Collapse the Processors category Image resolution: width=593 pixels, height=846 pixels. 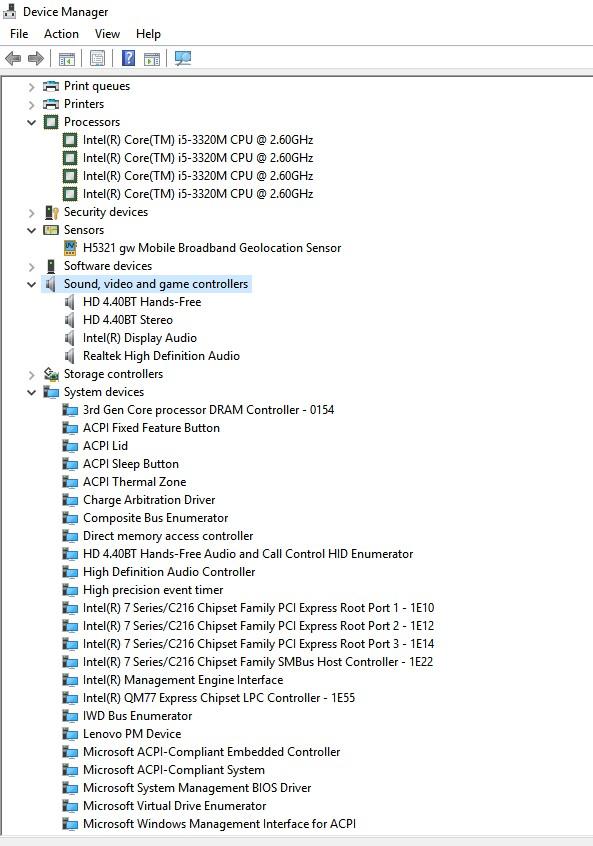(x=31, y=122)
